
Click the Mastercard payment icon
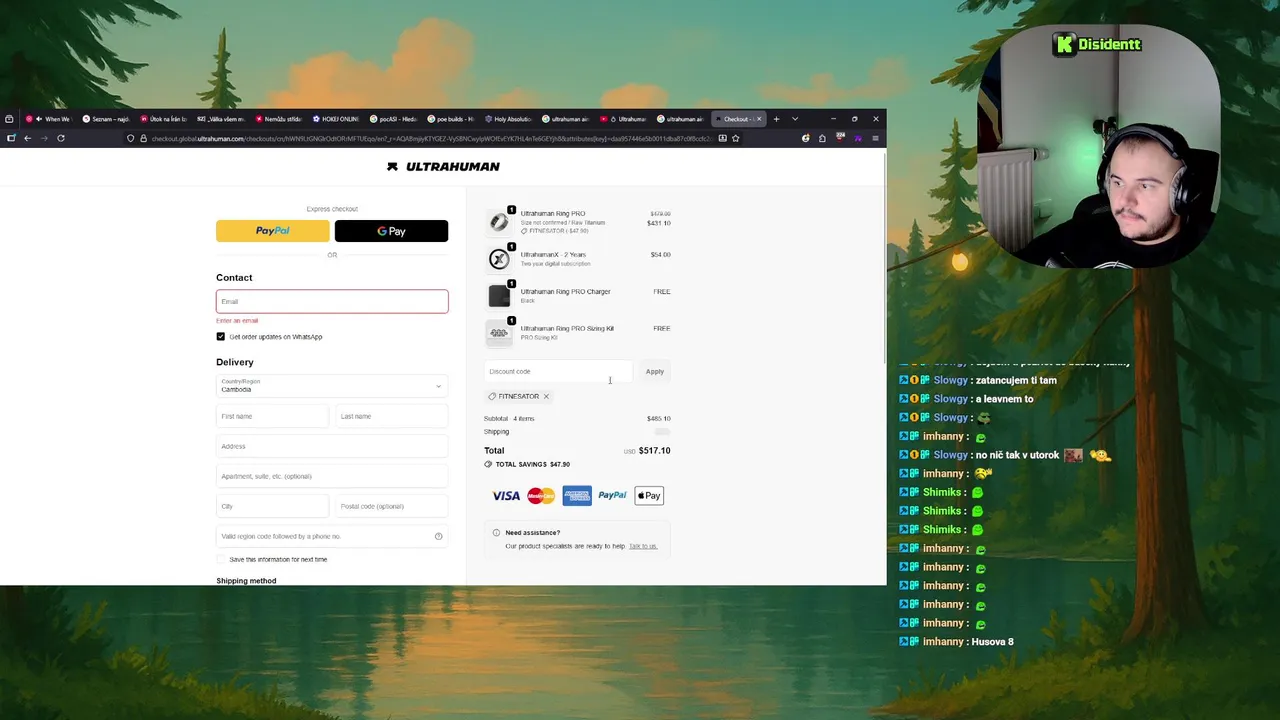click(x=541, y=496)
